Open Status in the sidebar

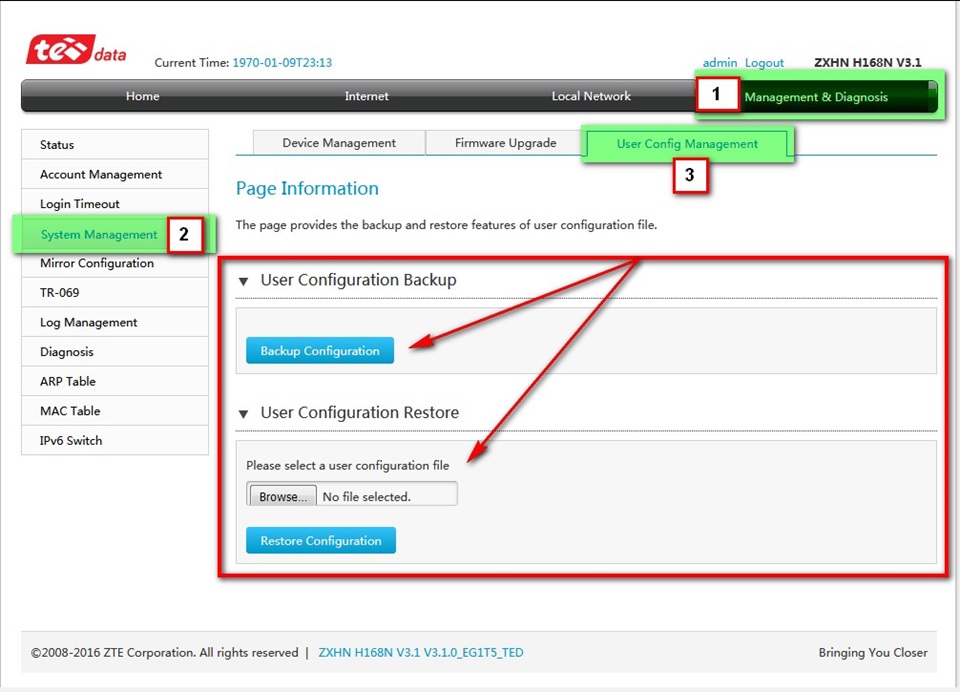tap(57, 145)
